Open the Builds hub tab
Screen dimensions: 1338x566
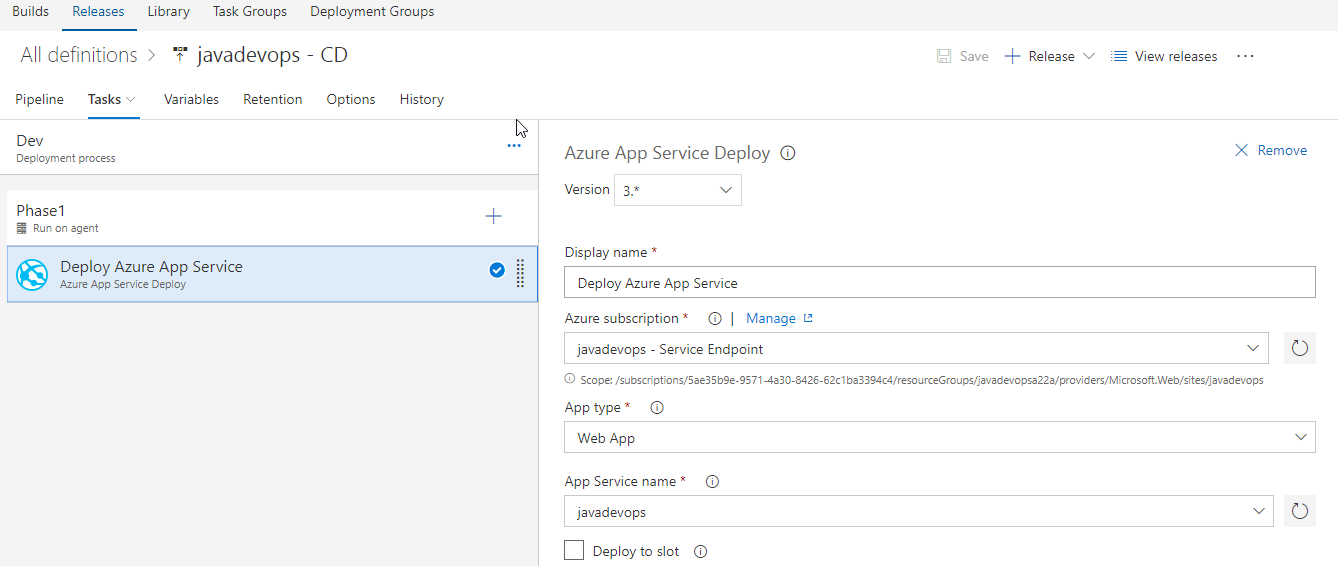[30, 12]
